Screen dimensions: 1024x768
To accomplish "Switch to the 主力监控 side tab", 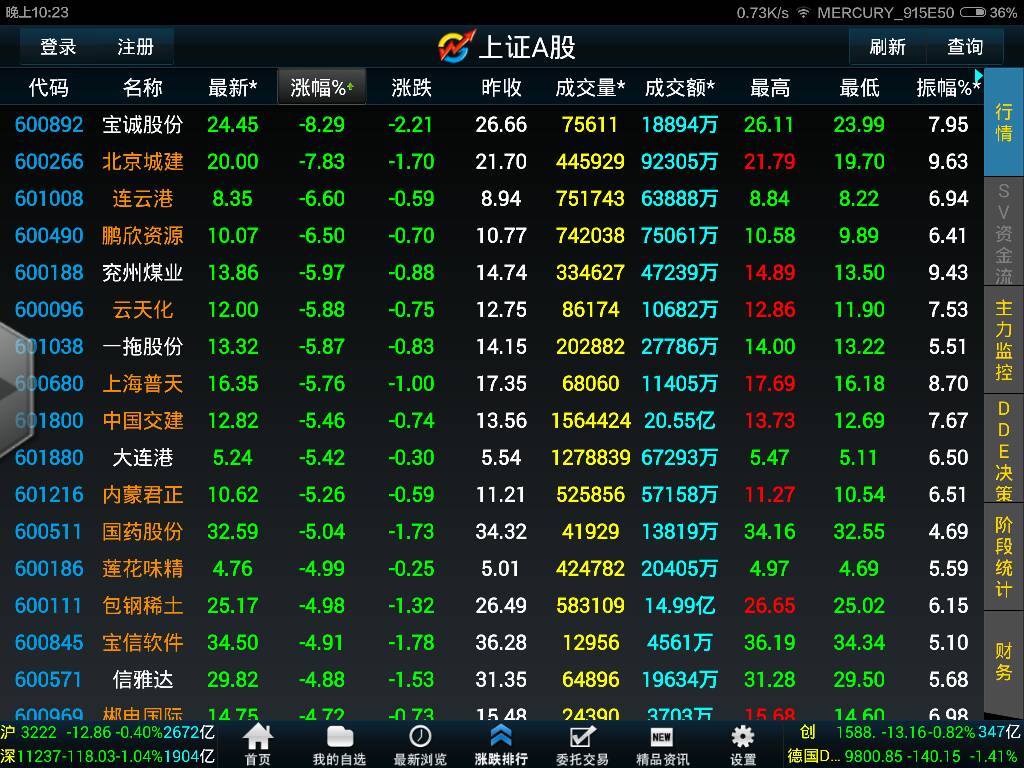I will tap(1004, 340).
